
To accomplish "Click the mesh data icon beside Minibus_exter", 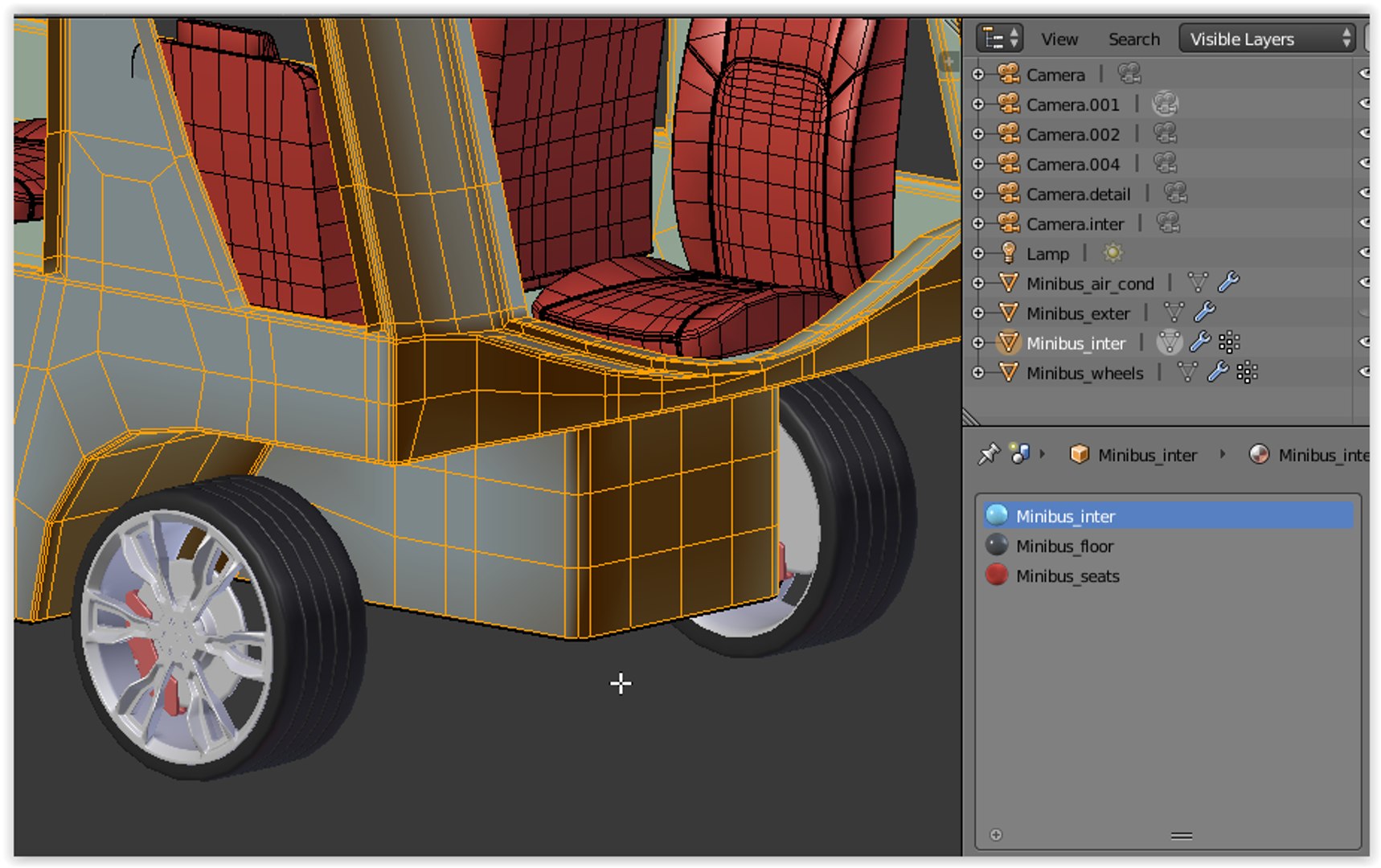I will pos(1174,313).
